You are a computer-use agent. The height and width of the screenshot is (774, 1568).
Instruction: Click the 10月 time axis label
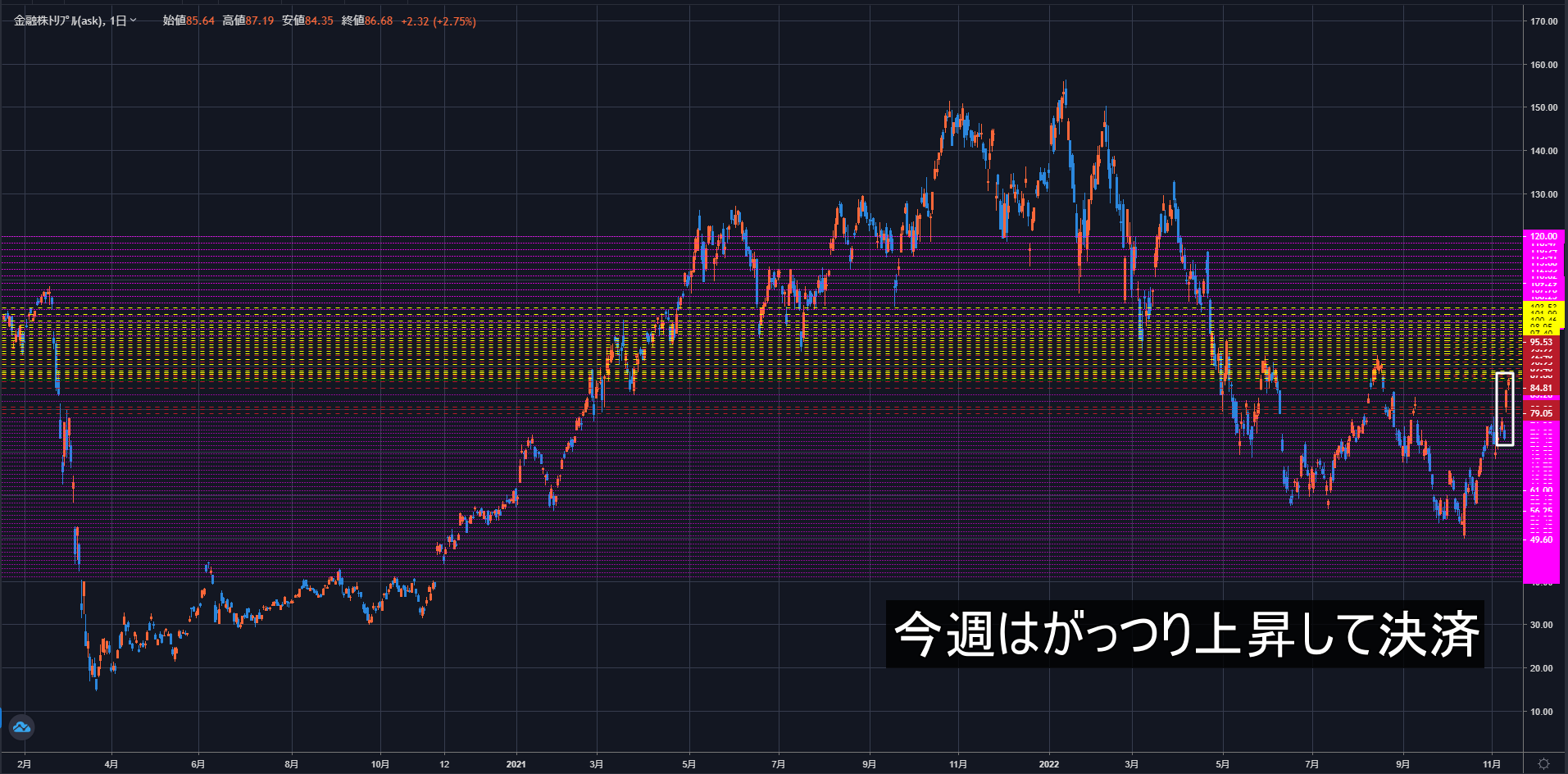tap(380, 764)
